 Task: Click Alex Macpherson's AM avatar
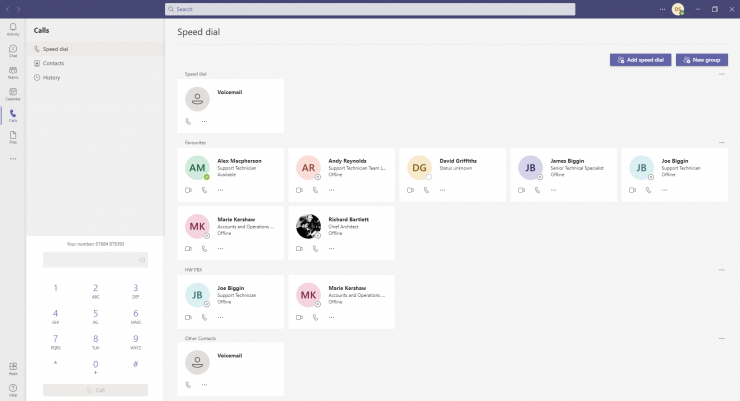pos(197,167)
